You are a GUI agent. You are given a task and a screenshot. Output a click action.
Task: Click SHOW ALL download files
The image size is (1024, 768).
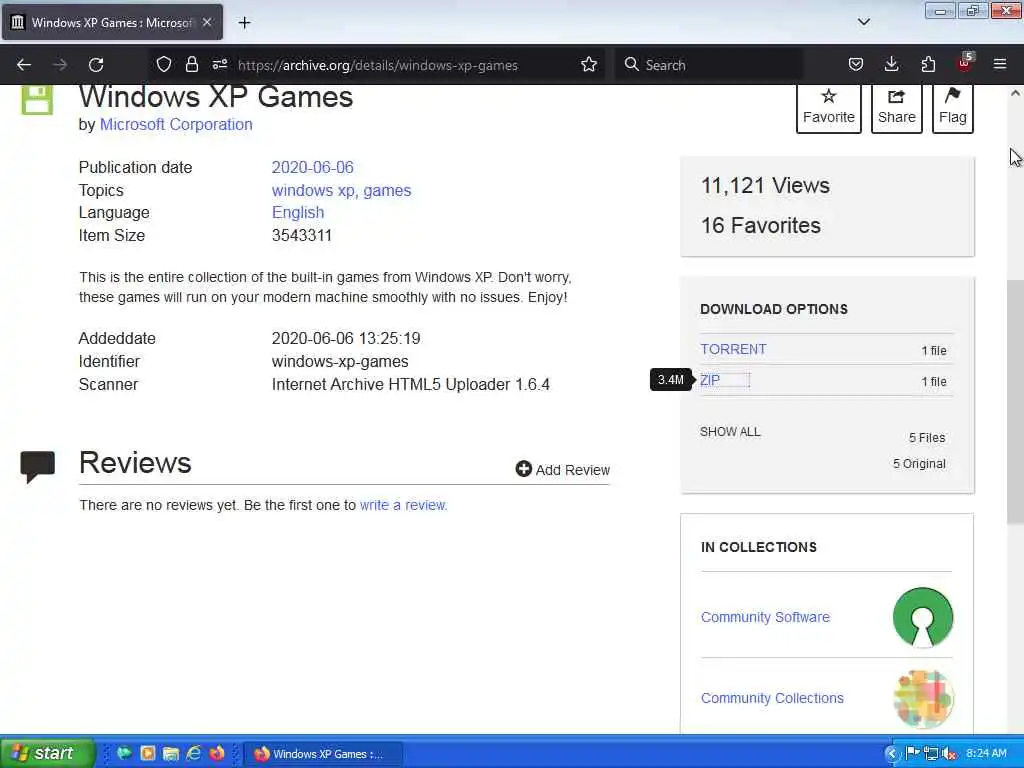[730, 432]
